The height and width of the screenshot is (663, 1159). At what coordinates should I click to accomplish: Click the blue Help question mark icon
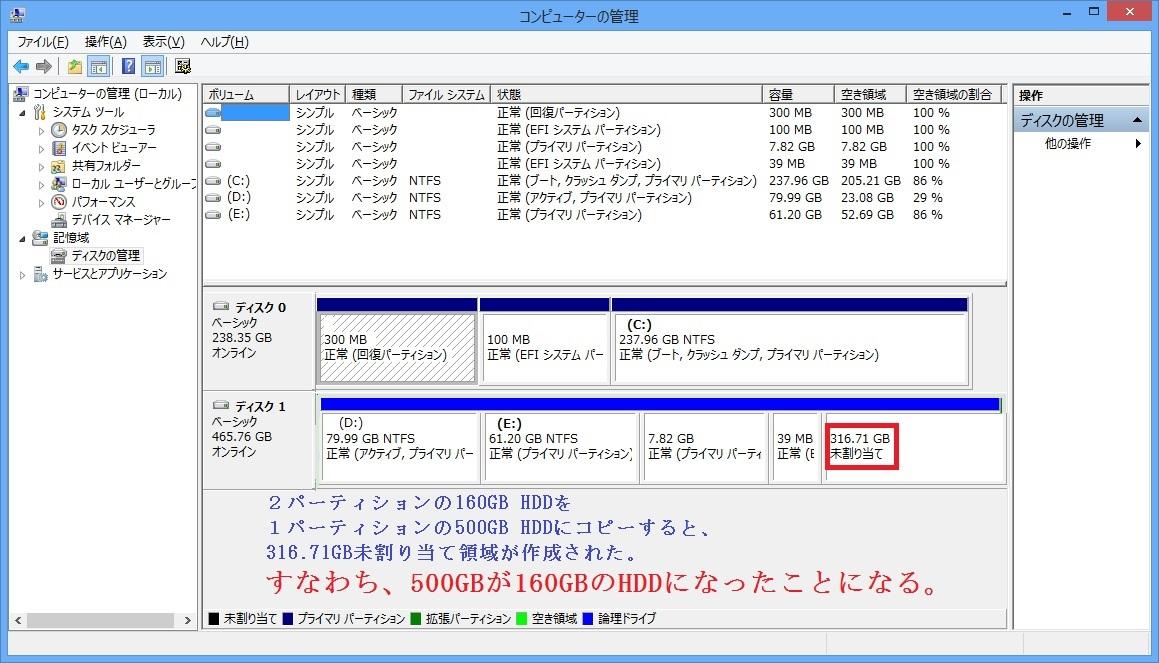[128, 66]
